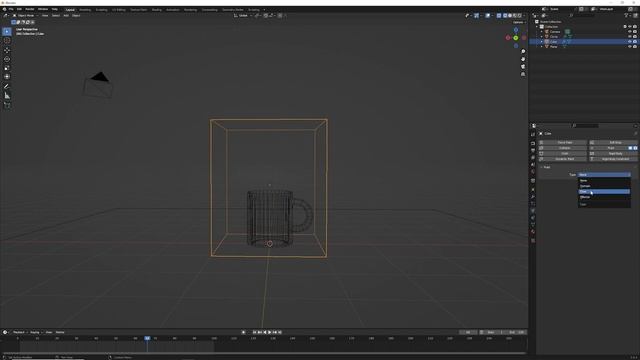Choose None in the Type list

point(604,180)
